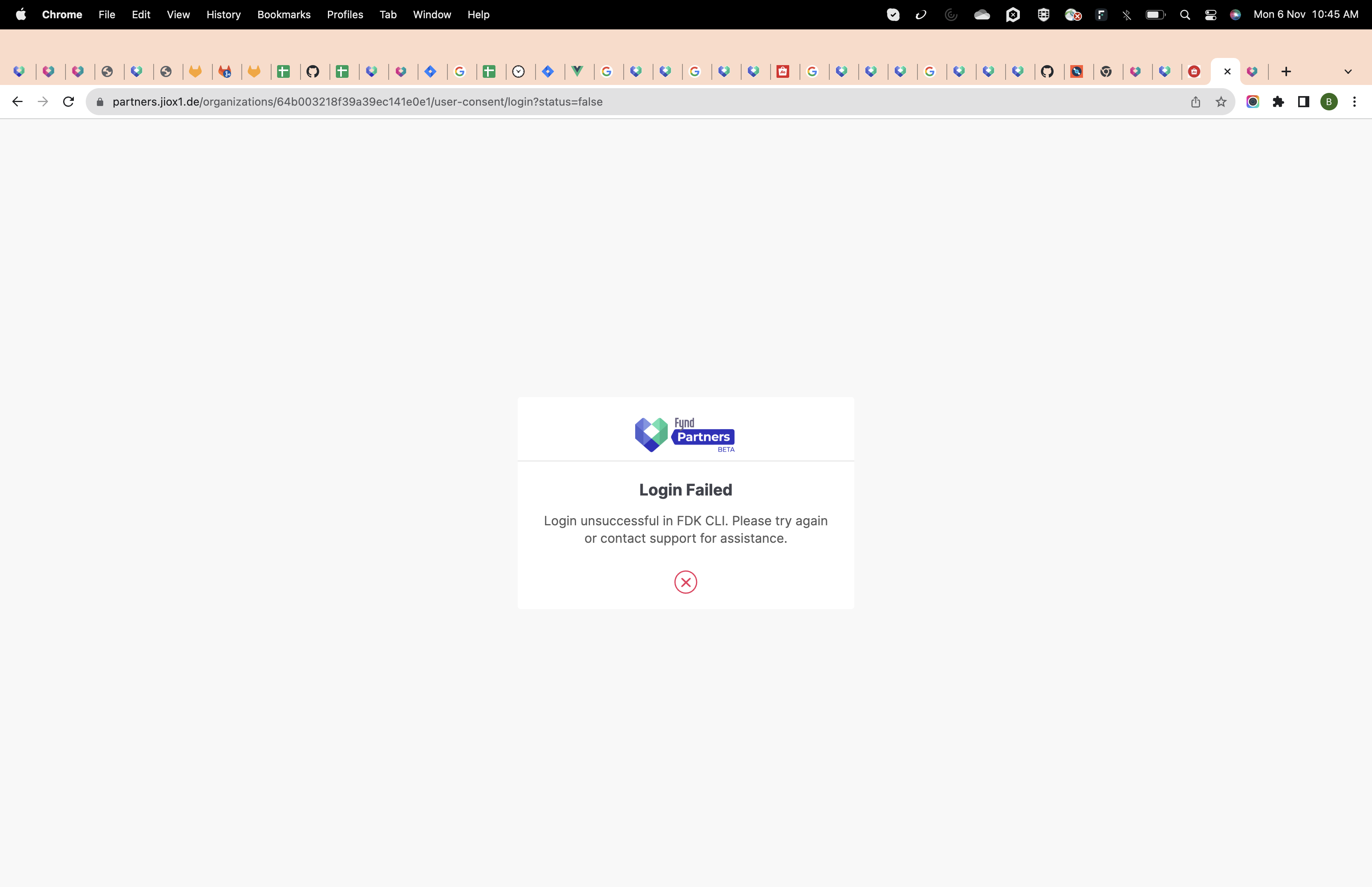Screen dimensions: 1372x887
Task: Open Chrome's three-dot menu
Action: coord(1354,102)
